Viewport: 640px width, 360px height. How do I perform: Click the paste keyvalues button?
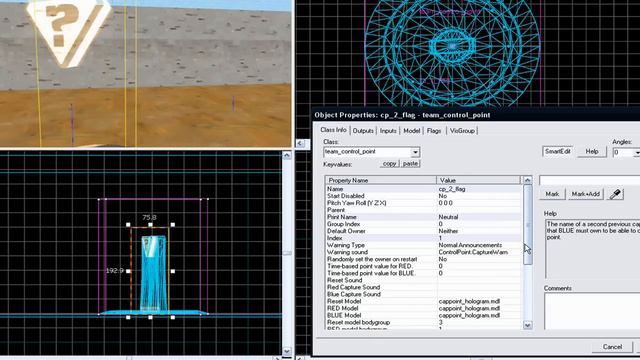click(410, 163)
